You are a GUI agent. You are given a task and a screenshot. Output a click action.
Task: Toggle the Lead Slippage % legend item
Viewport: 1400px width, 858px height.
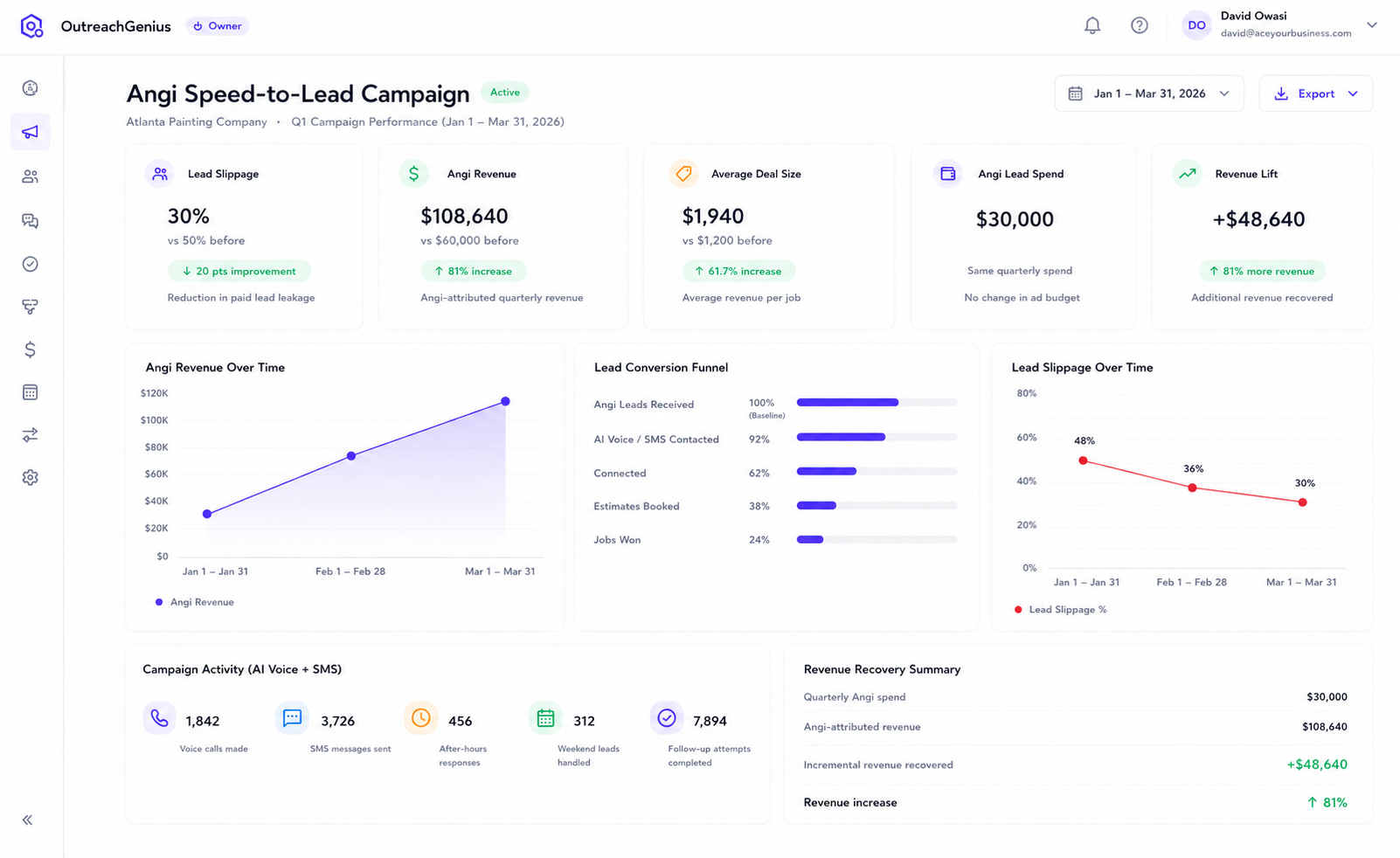pyautogui.click(x=1060, y=610)
